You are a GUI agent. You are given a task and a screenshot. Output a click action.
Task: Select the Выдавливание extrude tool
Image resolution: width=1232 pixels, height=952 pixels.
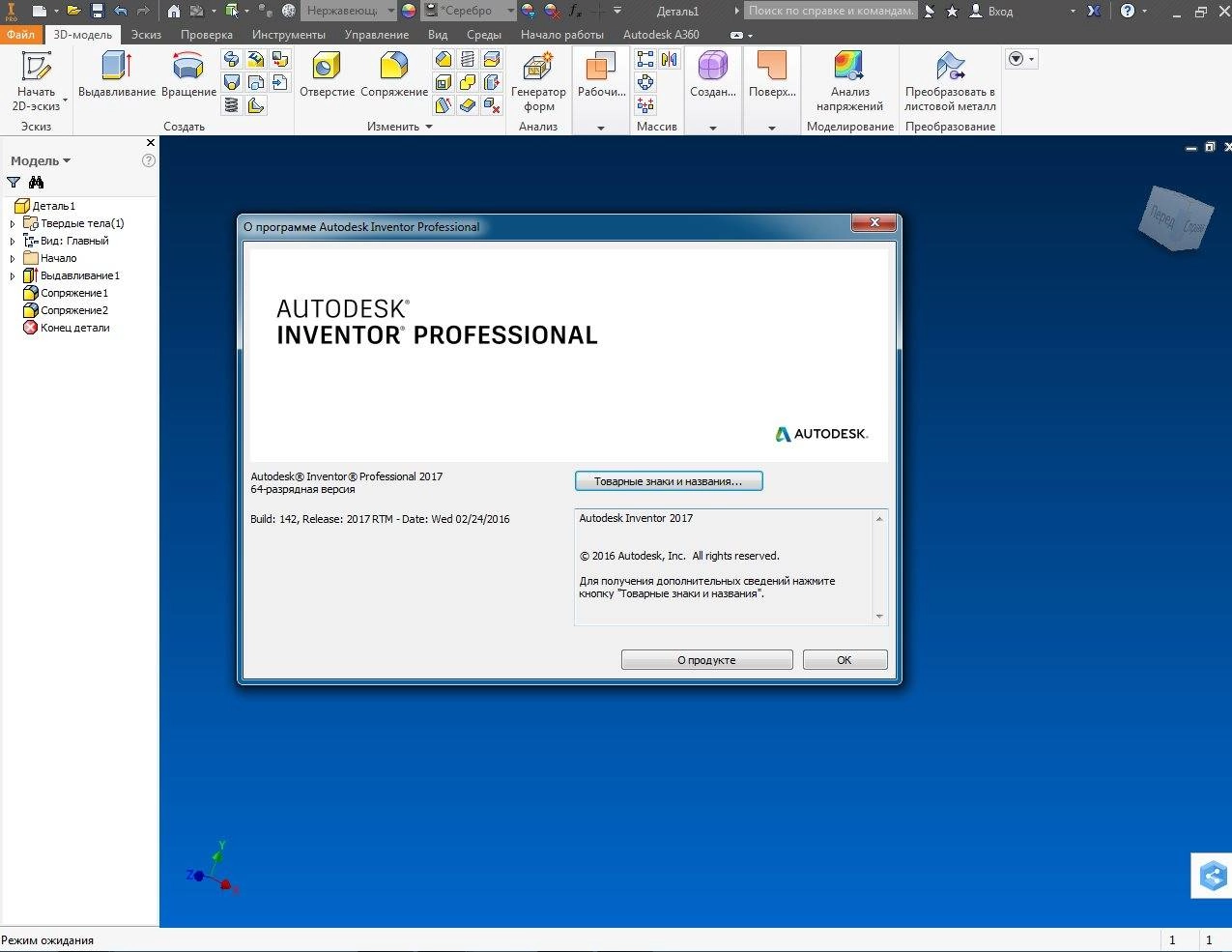click(x=117, y=75)
